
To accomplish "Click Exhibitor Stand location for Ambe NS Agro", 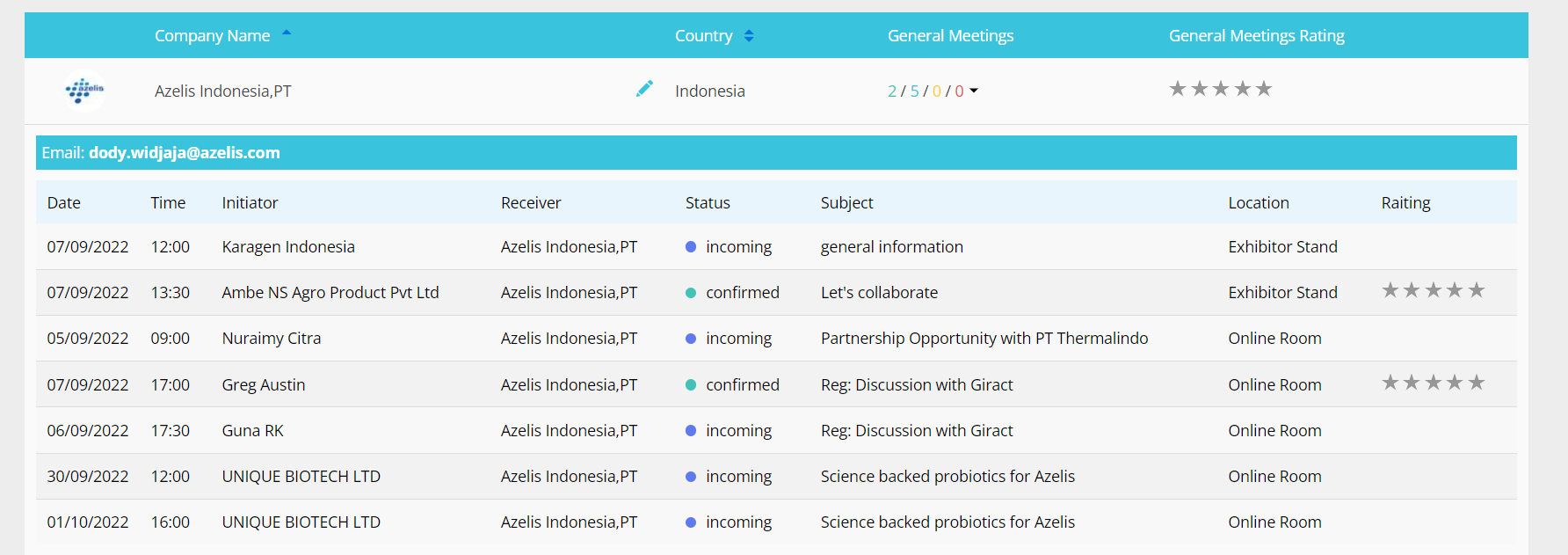I will [x=1283, y=293].
